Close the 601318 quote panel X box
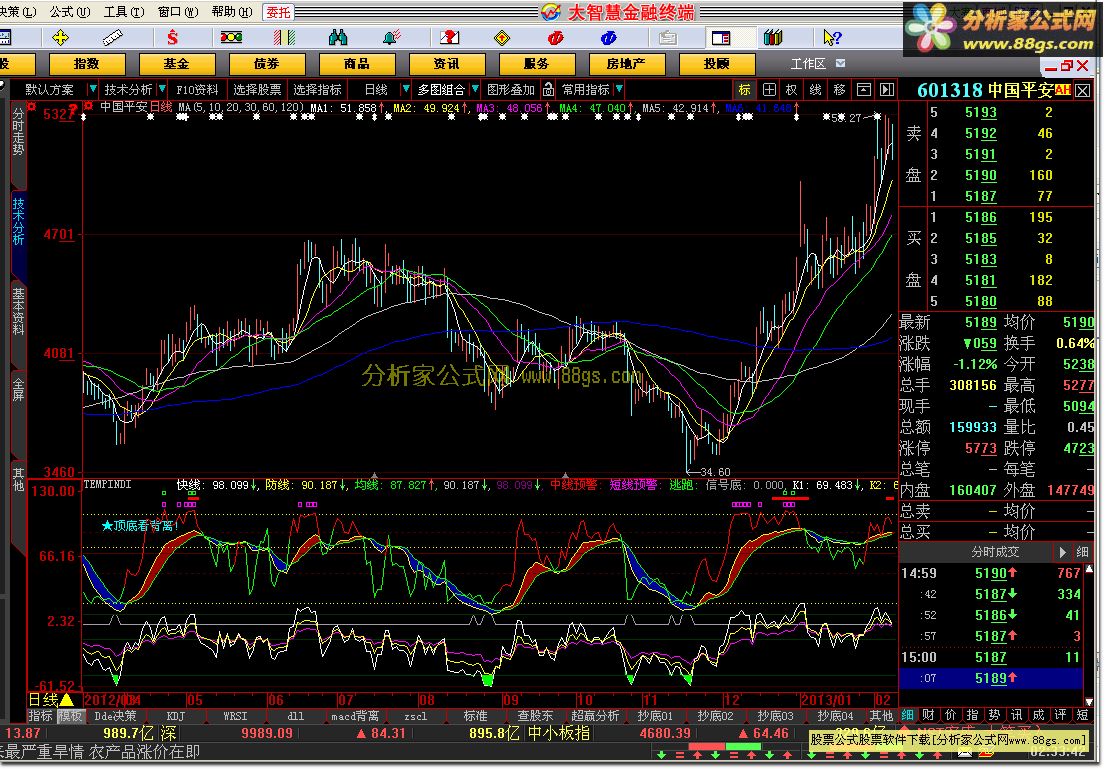Viewport: 1105px width, 769px height. tap(1082, 90)
